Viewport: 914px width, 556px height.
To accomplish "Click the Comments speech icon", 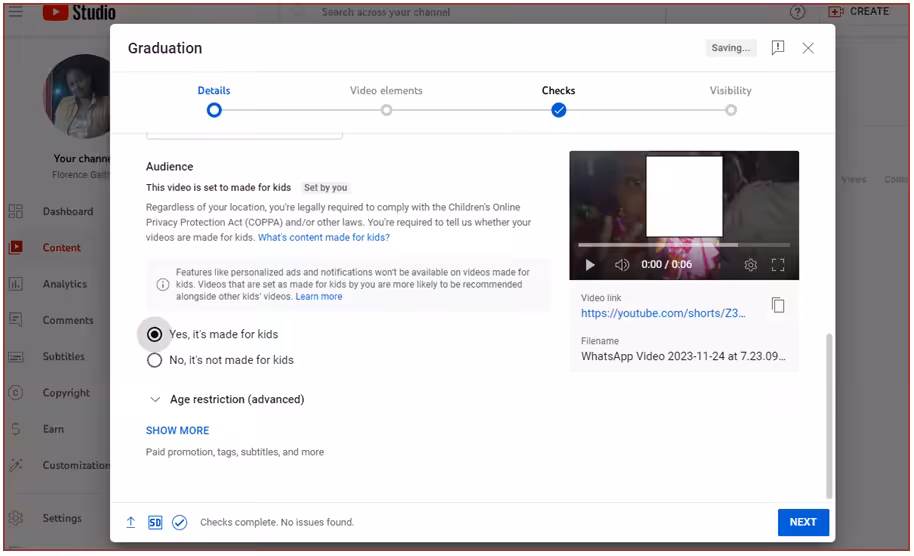I will point(16,320).
